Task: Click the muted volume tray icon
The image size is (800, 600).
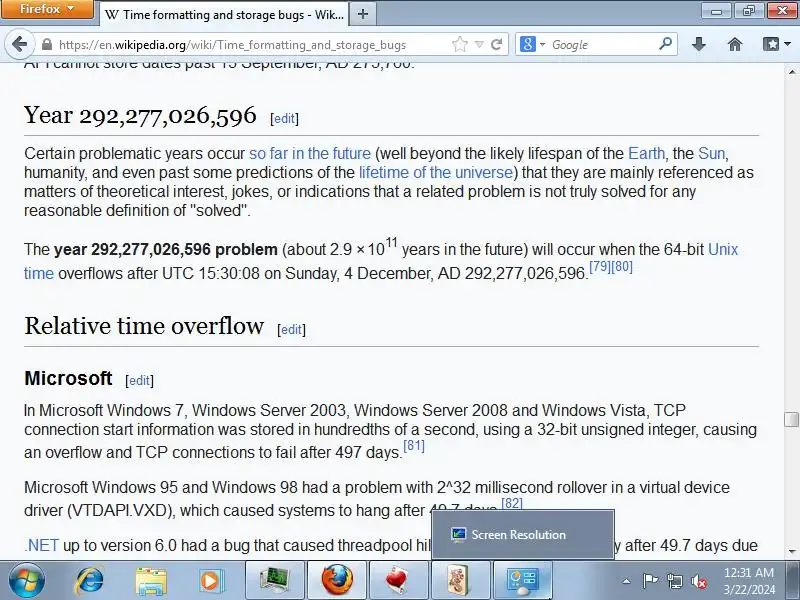Action: 699,581
